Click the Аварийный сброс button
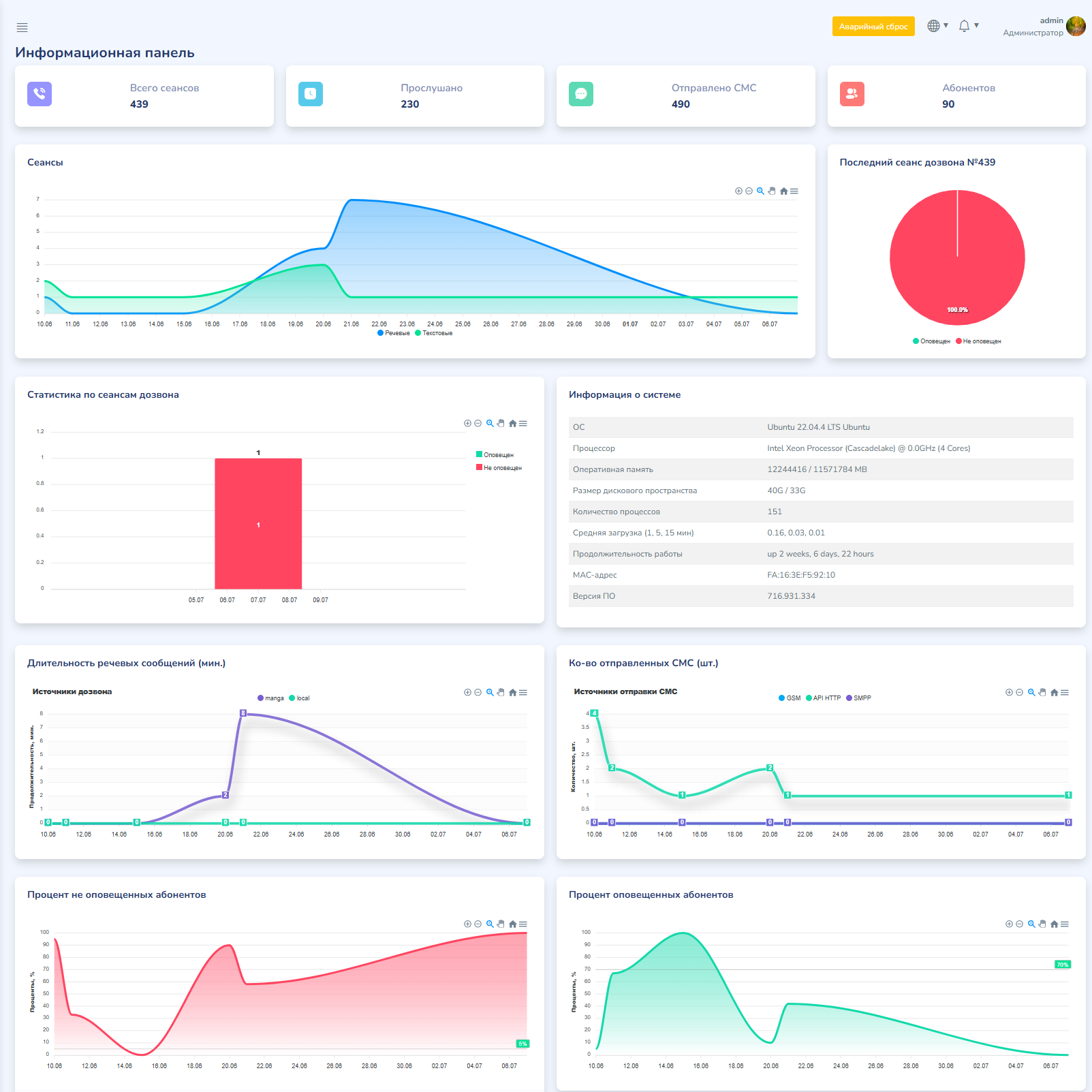 tap(873, 27)
